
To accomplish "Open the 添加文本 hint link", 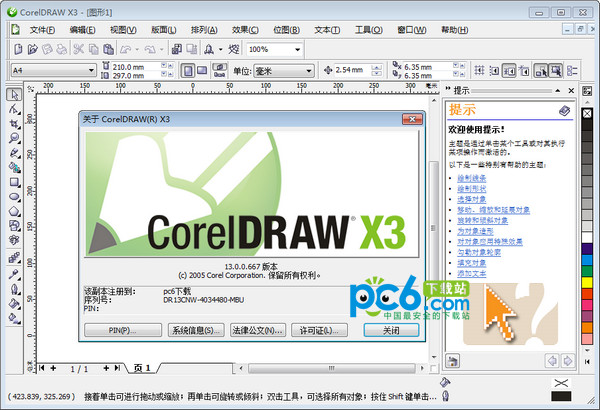I will click(471, 274).
